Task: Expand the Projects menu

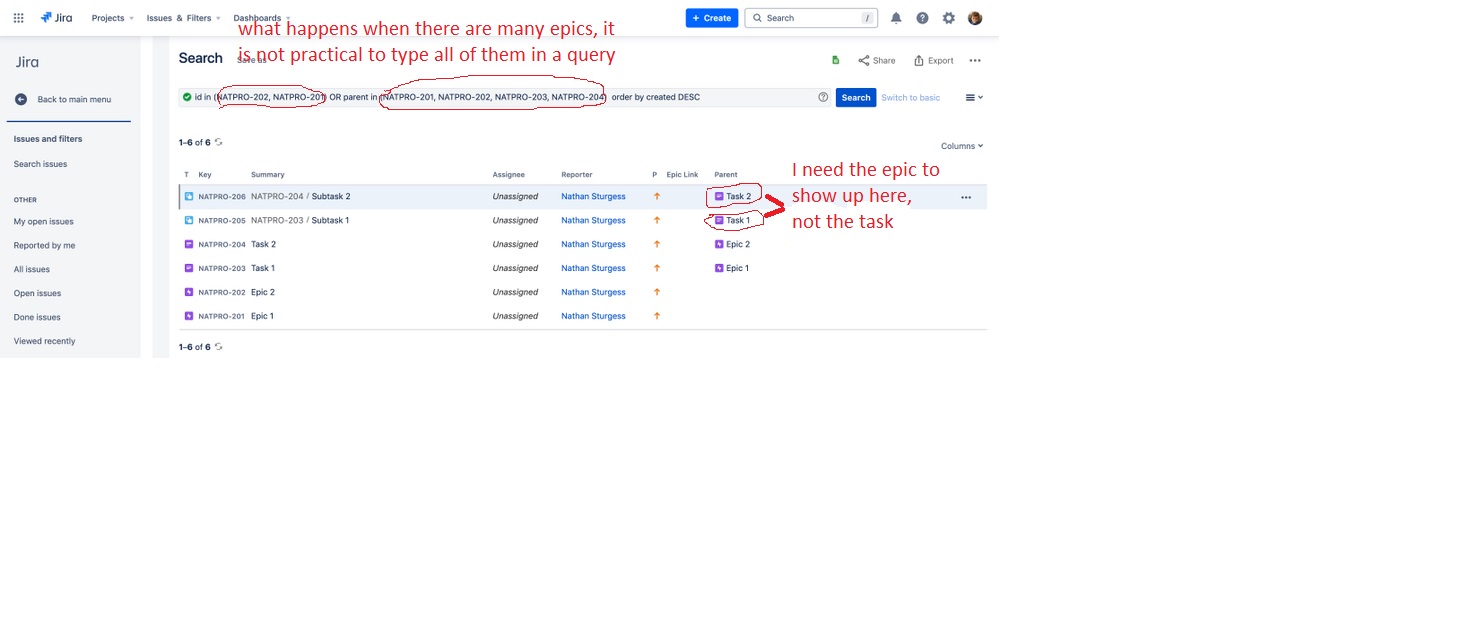Action: pos(110,17)
